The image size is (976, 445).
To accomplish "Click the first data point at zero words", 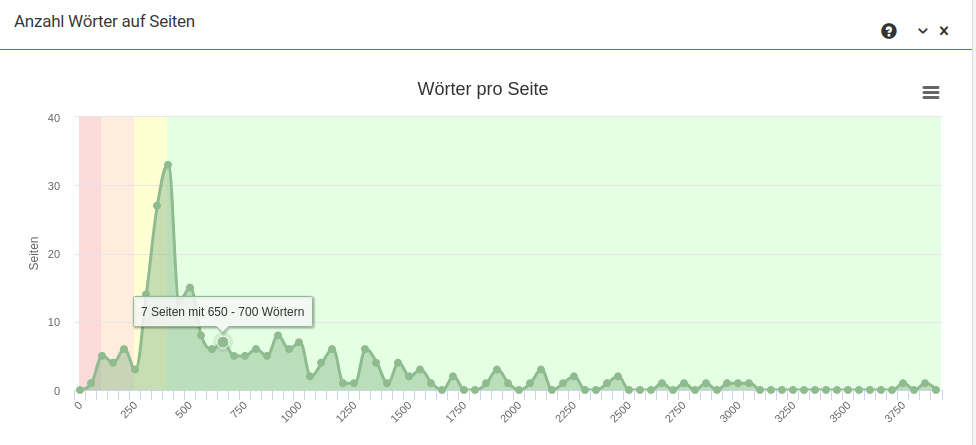I will (x=80, y=389).
